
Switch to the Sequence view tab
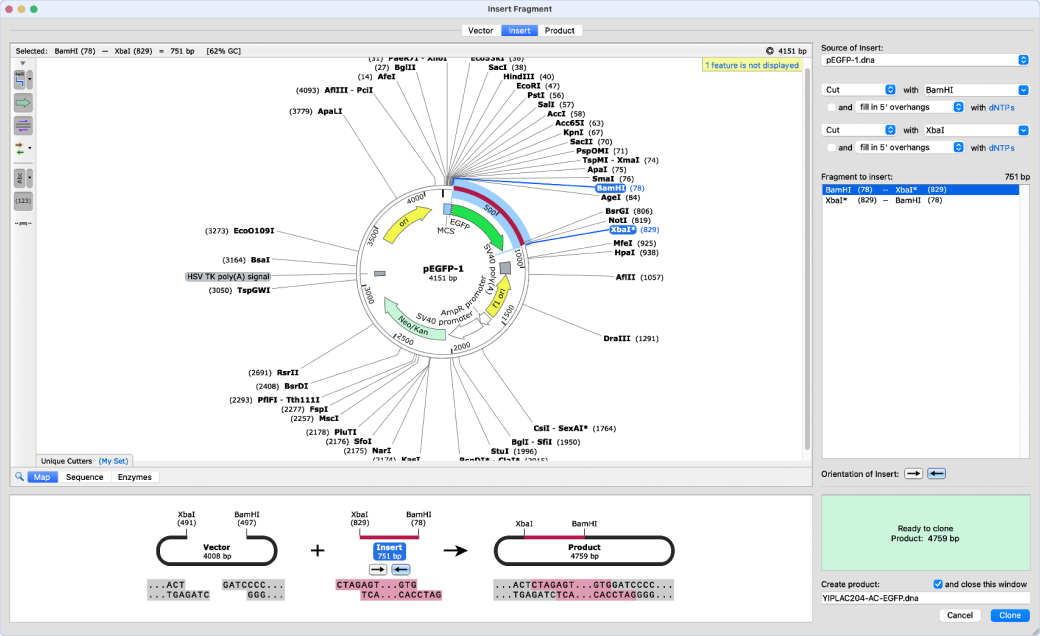(x=84, y=477)
